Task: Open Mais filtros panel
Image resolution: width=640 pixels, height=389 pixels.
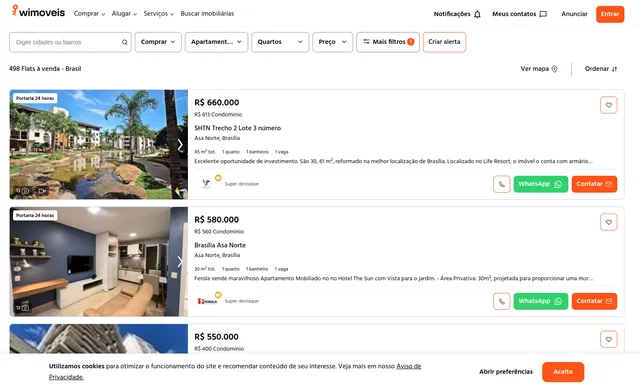Action: 388,42
